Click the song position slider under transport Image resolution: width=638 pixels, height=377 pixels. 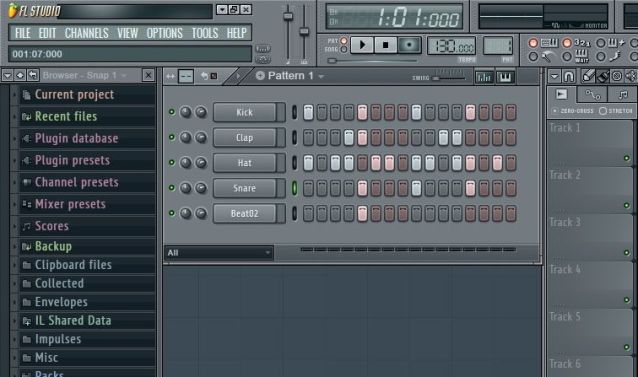[x=373, y=61]
